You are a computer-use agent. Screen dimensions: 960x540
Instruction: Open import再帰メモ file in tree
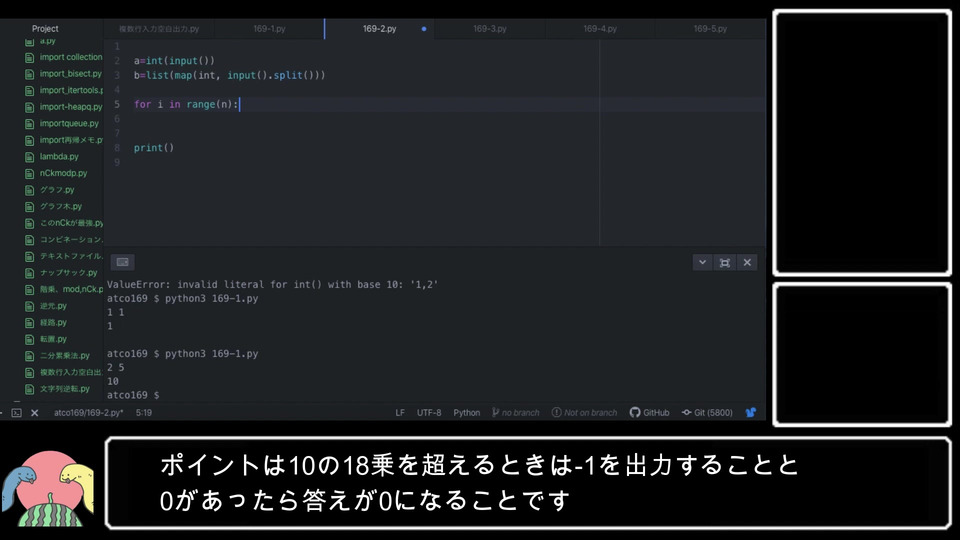71,140
